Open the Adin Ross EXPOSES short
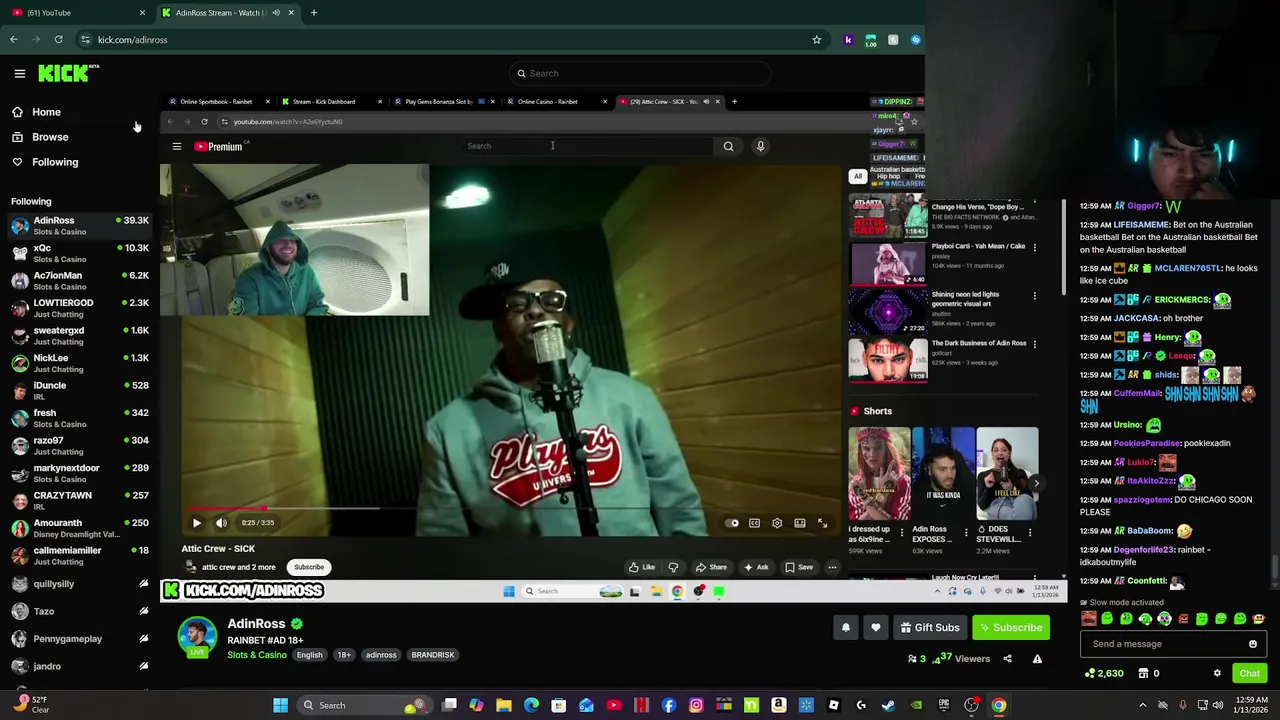1280x720 pixels. pyautogui.click(x=942, y=474)
